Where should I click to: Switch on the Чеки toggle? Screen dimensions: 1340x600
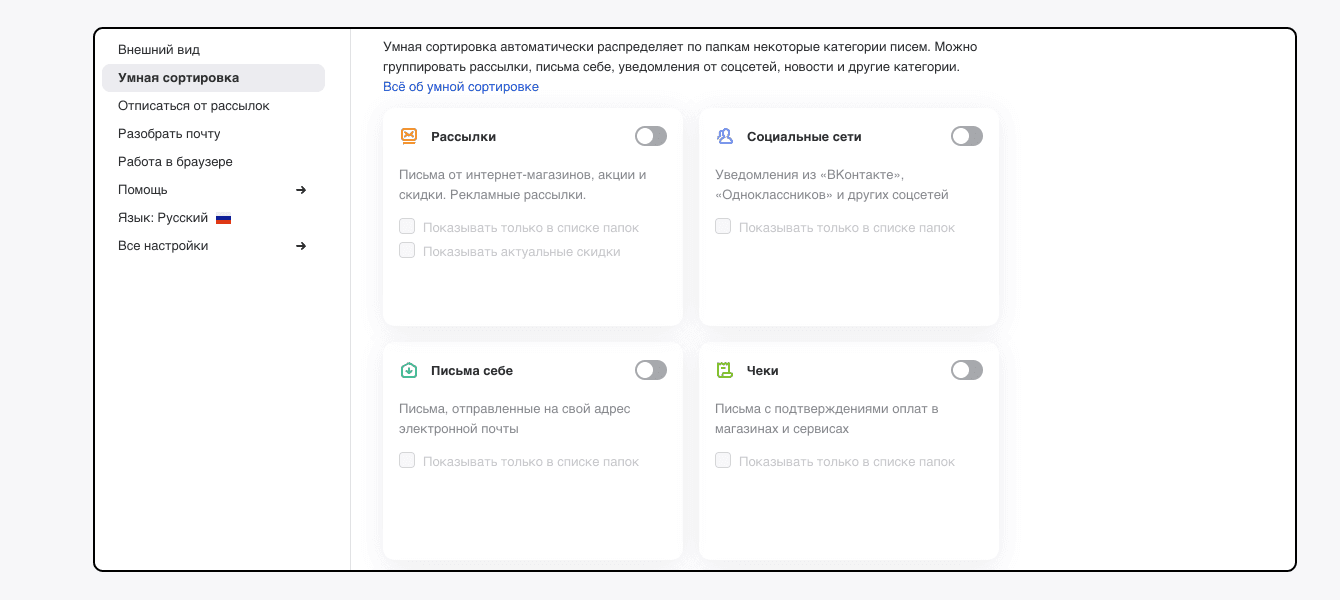[x=966, y=370]
